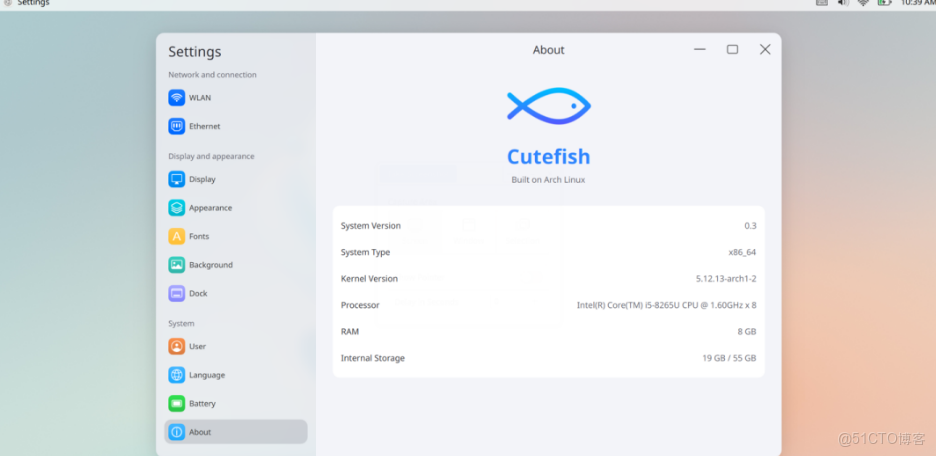Click the "Built on Arch Linux" subtitle
This screenshot has height=456, width=936.
pos(548,180)
